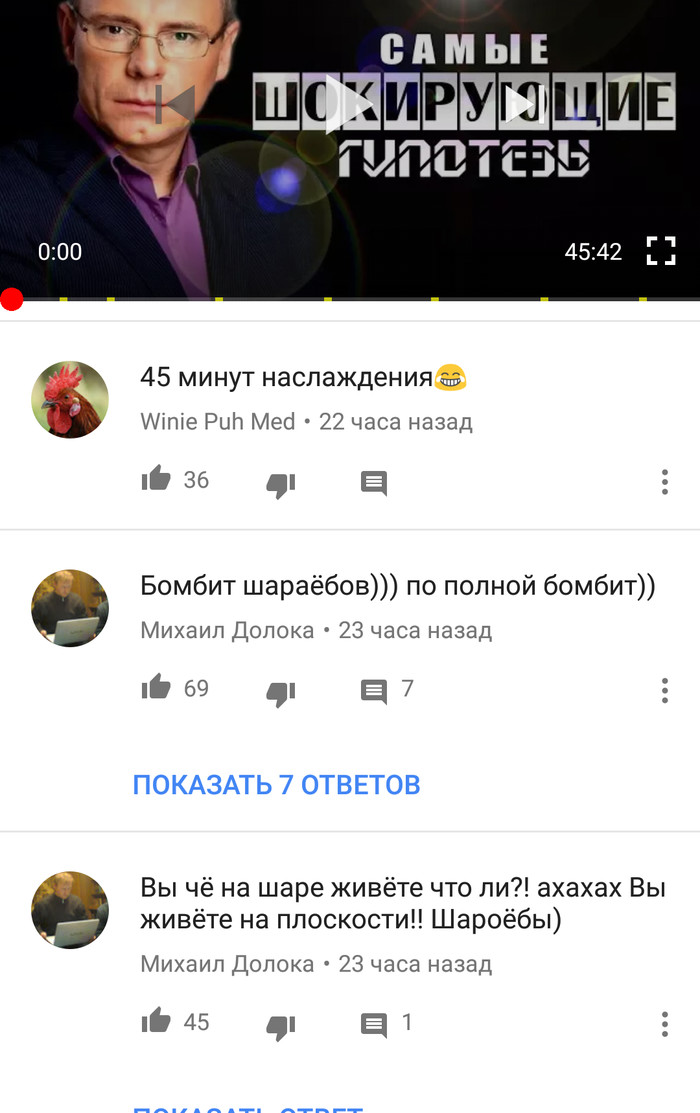Reply to the Winie Puh Med comment
Viewport: 700px width, 1113px height.
coord(373,483)
